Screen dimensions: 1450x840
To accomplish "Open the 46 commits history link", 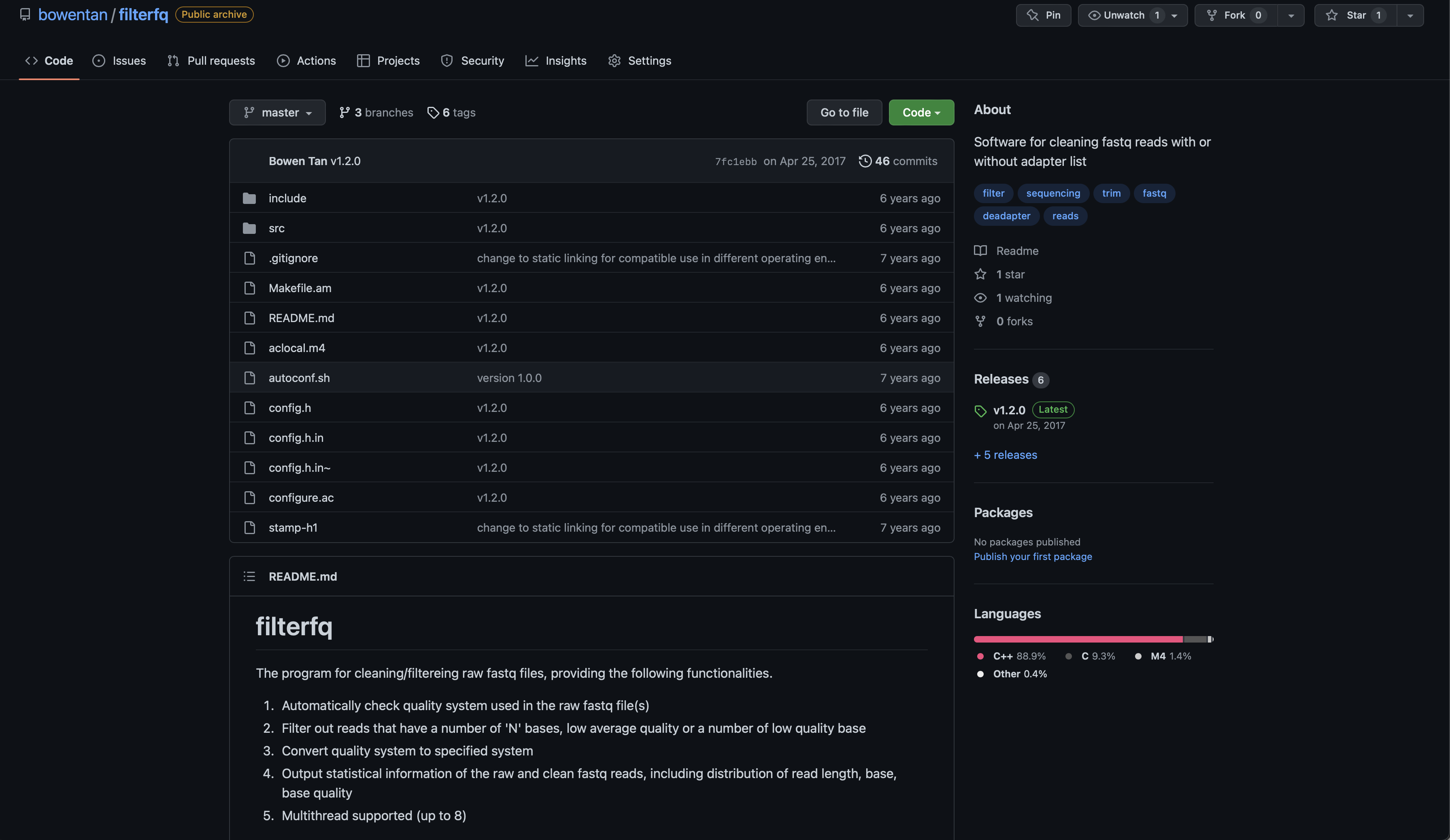I will click(x=897, y=161).
